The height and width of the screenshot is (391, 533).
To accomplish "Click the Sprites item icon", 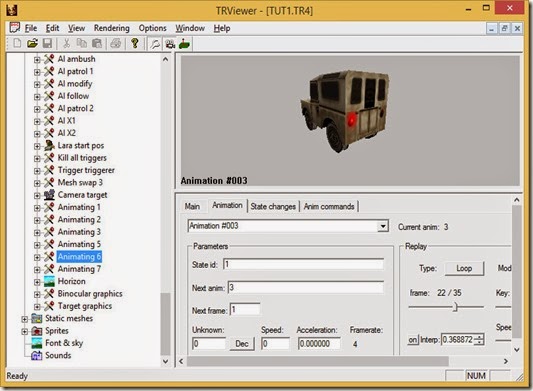I will (36, 331).
